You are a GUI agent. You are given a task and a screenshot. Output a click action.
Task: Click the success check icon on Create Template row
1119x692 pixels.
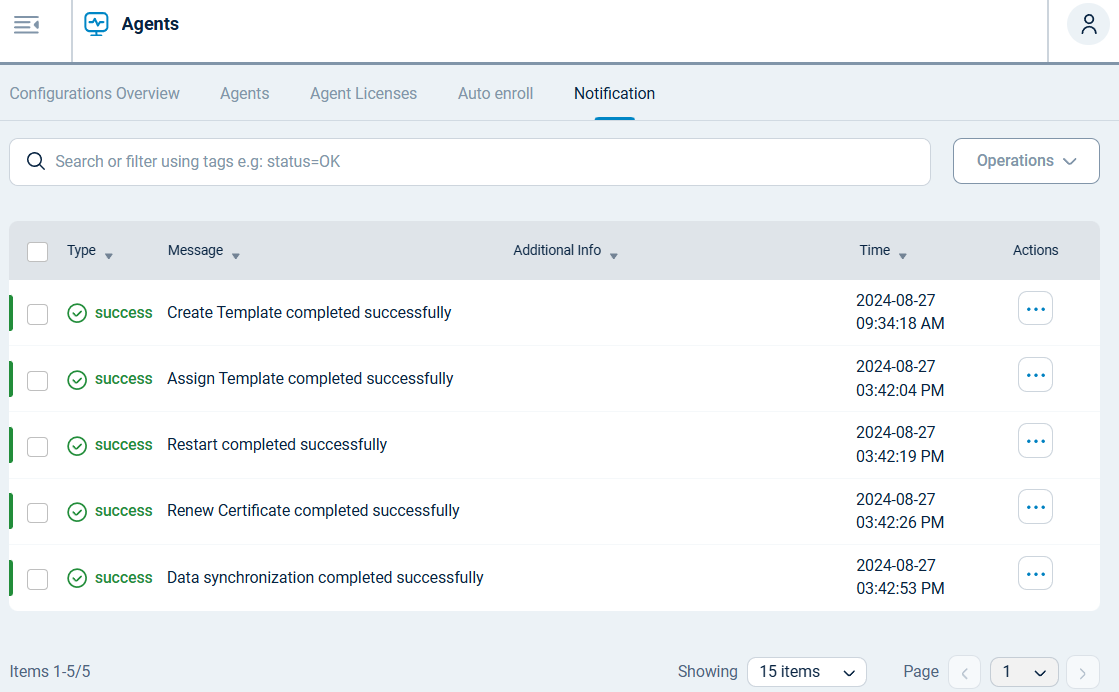[77, 313]
